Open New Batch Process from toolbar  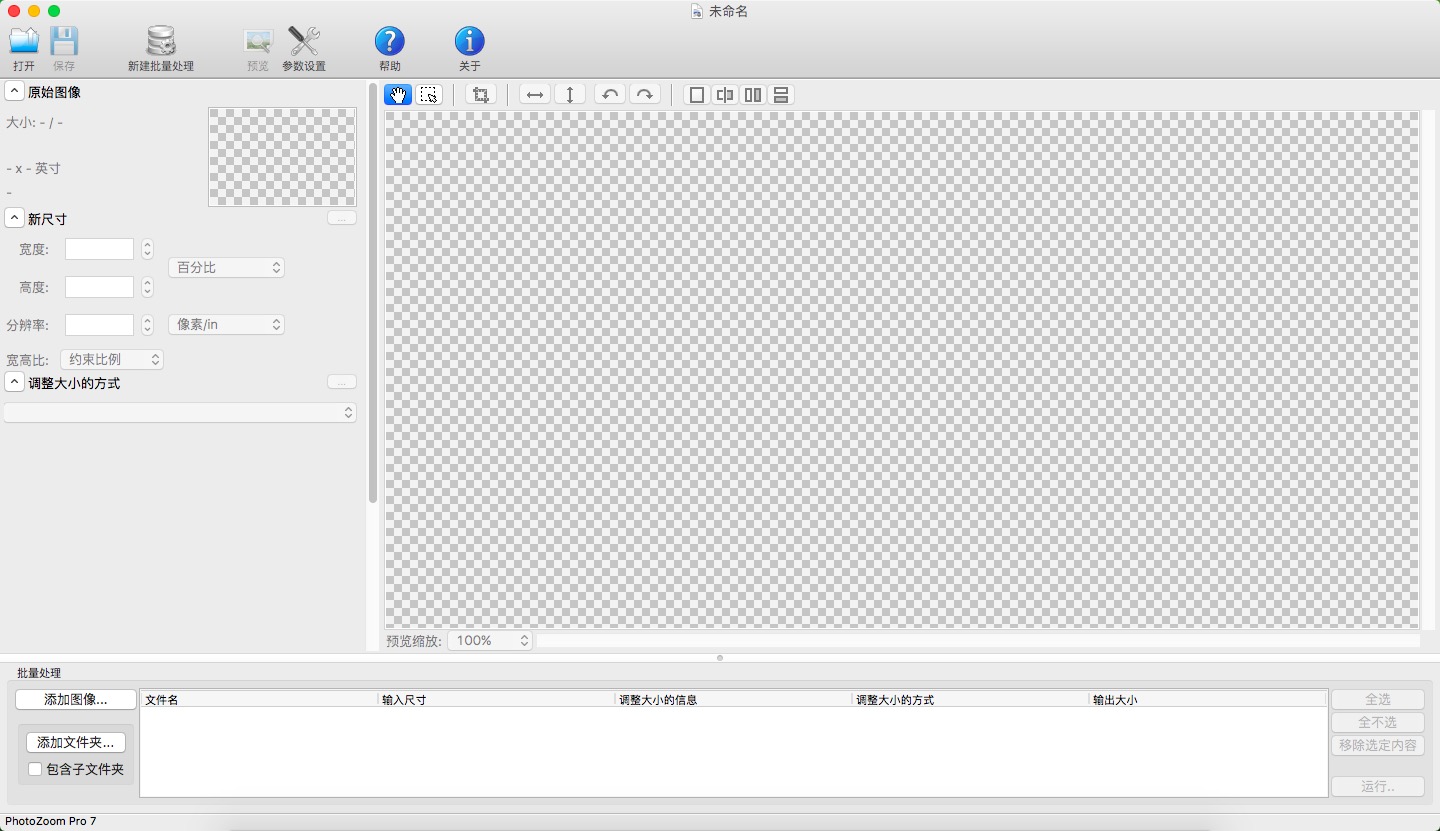(160, 42)
